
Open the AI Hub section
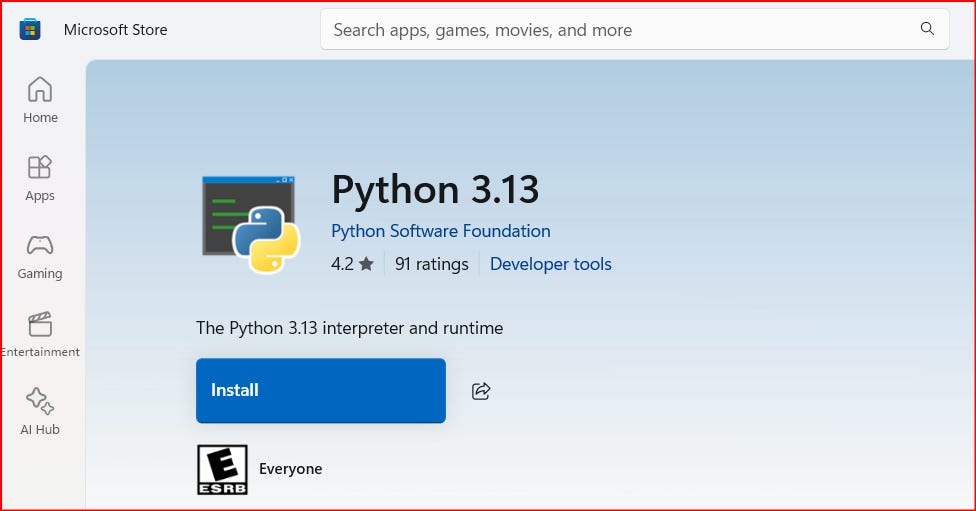(40, 413)
